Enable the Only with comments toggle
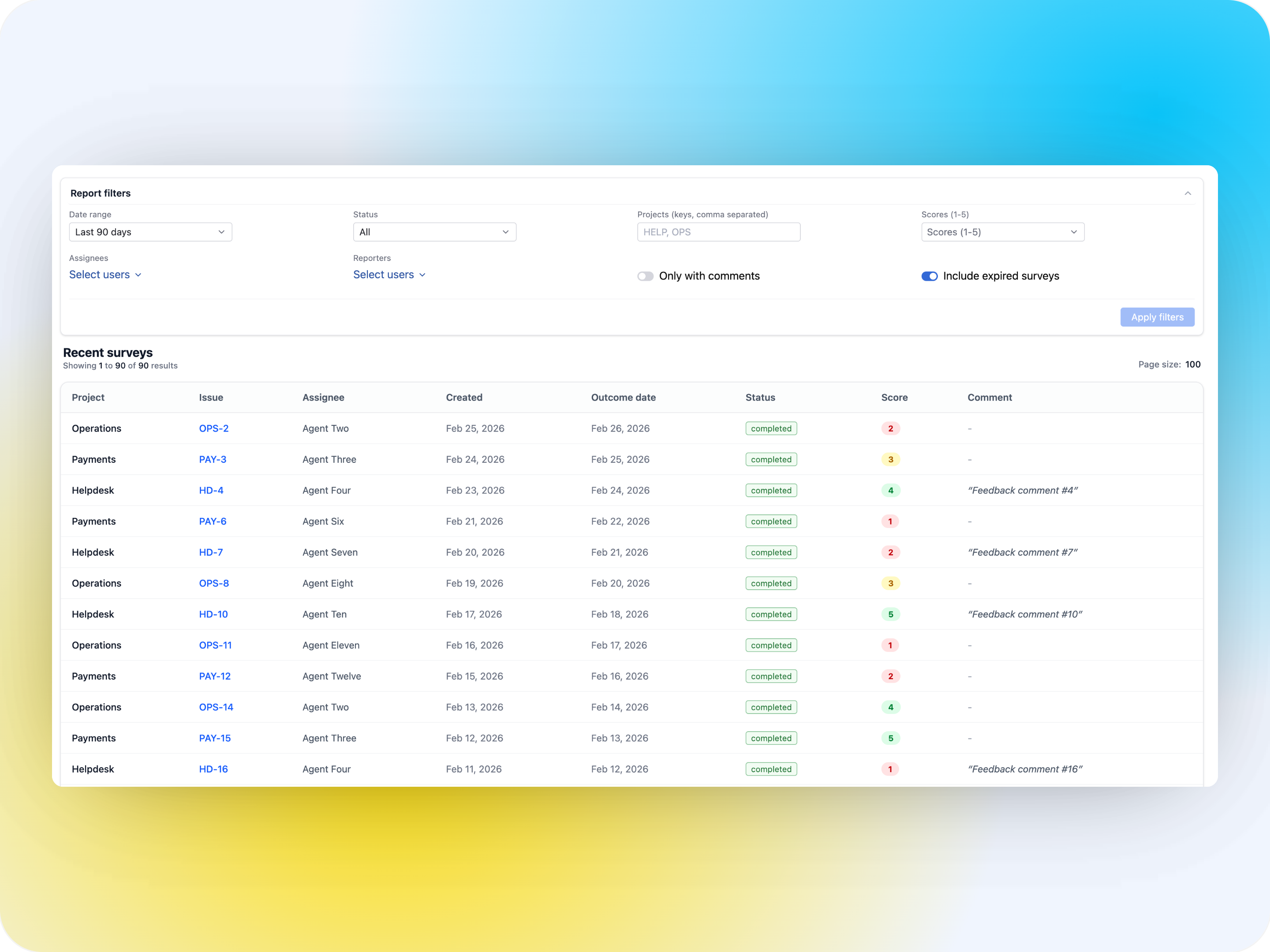 [645, 276]
